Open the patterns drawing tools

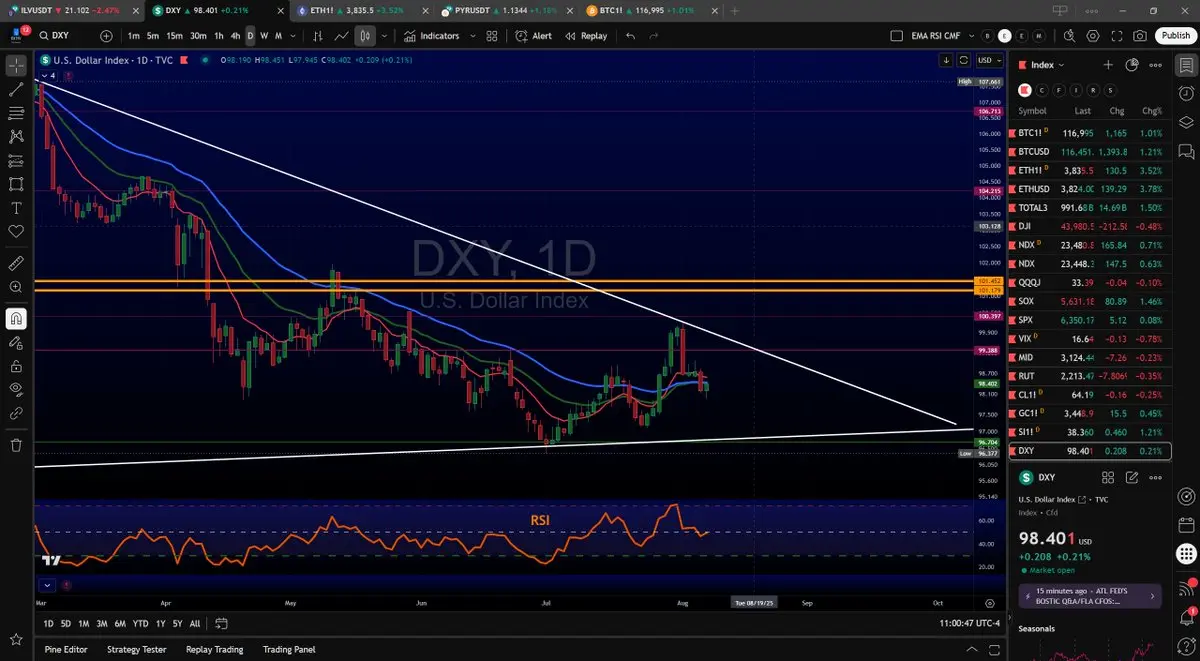tap(16, 137)
